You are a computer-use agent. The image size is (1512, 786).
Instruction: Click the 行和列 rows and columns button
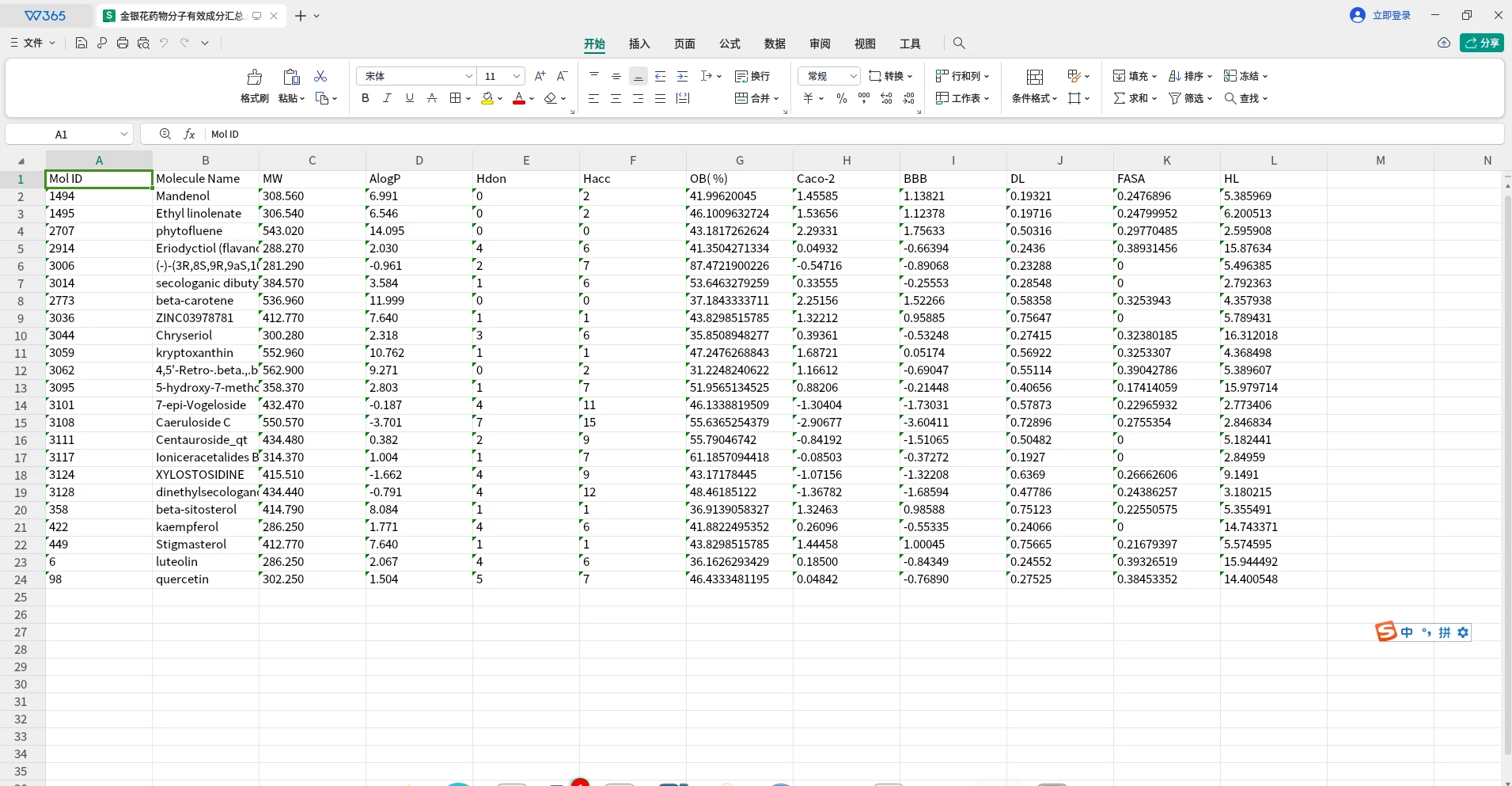(962, 76)
